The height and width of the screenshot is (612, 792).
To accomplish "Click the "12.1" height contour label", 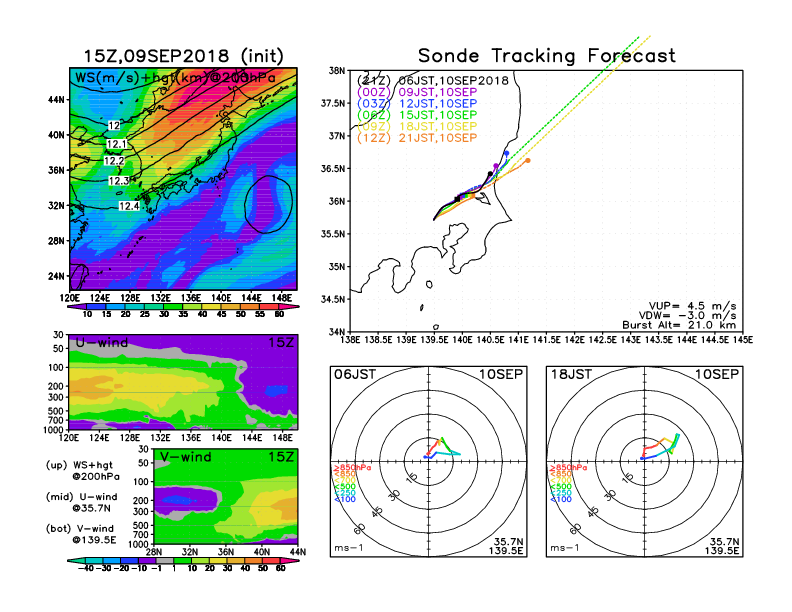I will pos(116,144).
